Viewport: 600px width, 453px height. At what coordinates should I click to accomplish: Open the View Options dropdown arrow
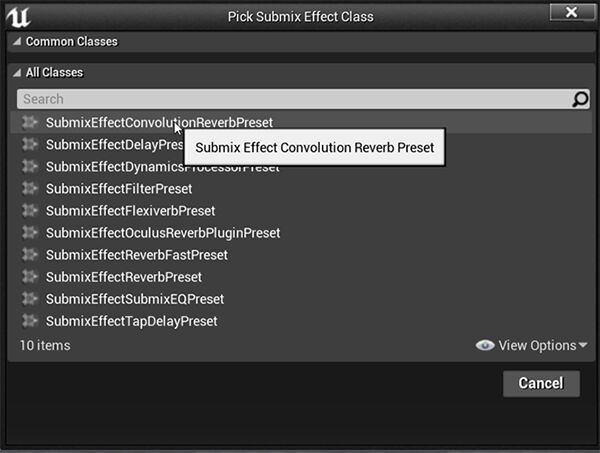(x=583, y=346)
